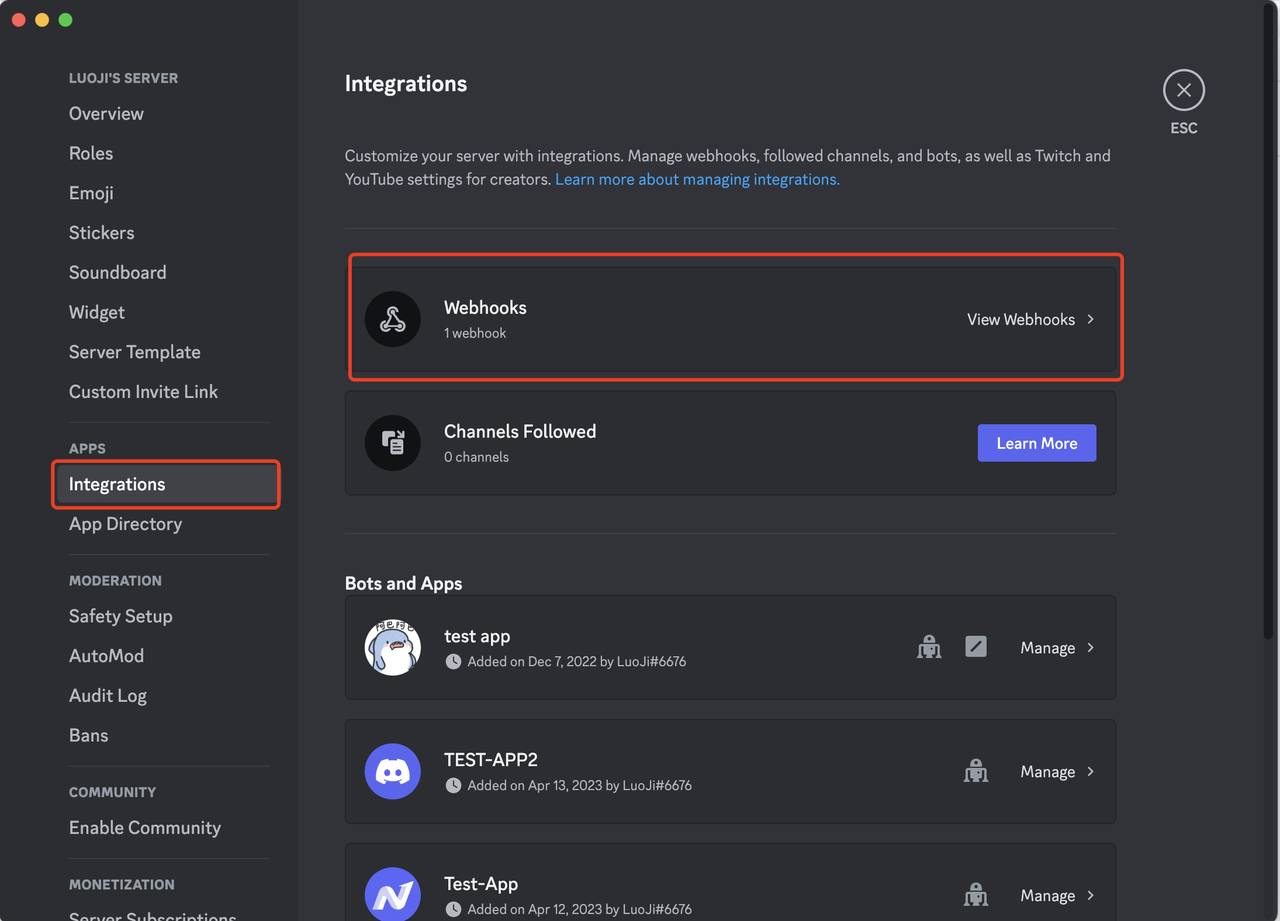Click the Test-App N logo avatar

[393, 895]
